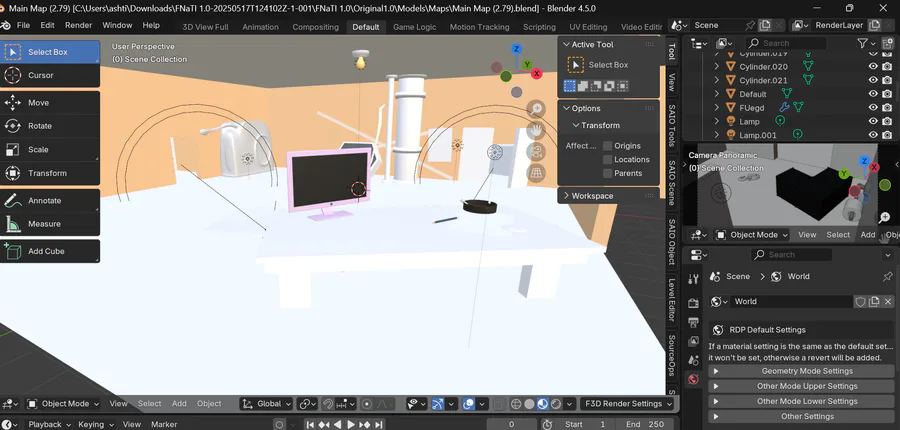Screen dimensions: 900x430
Task: Click Play Animation button in timeline
Action: click(351, 425)
